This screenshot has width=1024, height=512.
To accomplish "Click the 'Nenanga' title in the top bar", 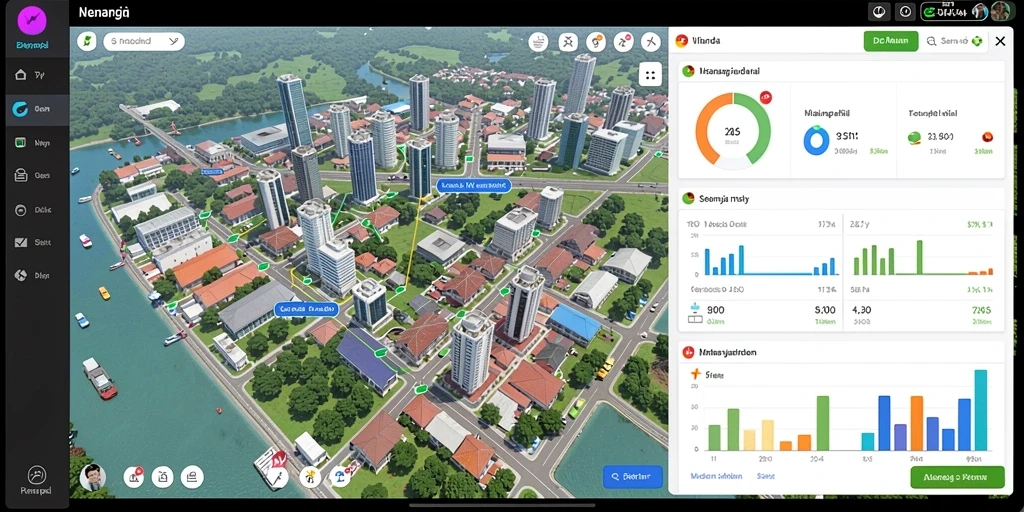I will (103, 12).
